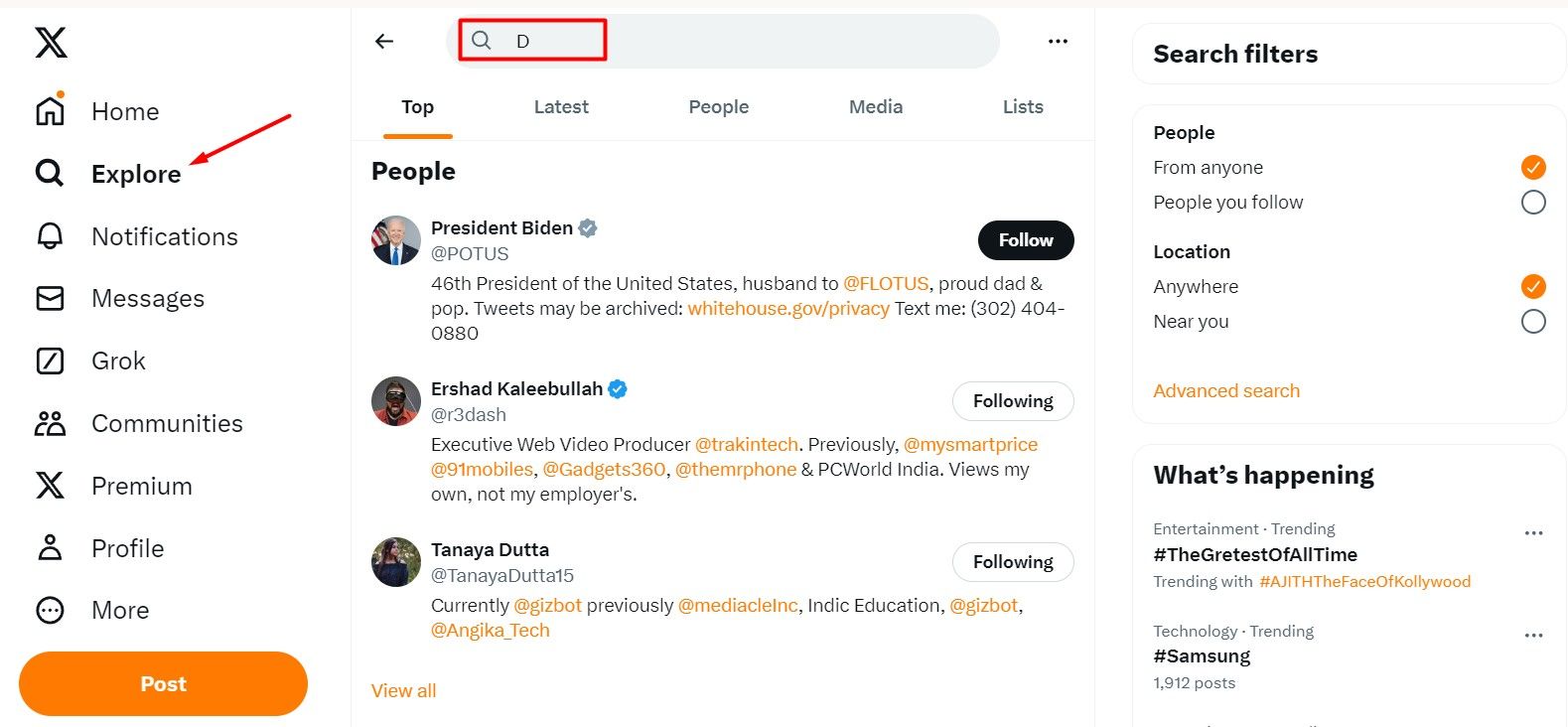Open more options for #Samsung trend
This screenshot has width=1568, height=727.
pos(1533,636)
